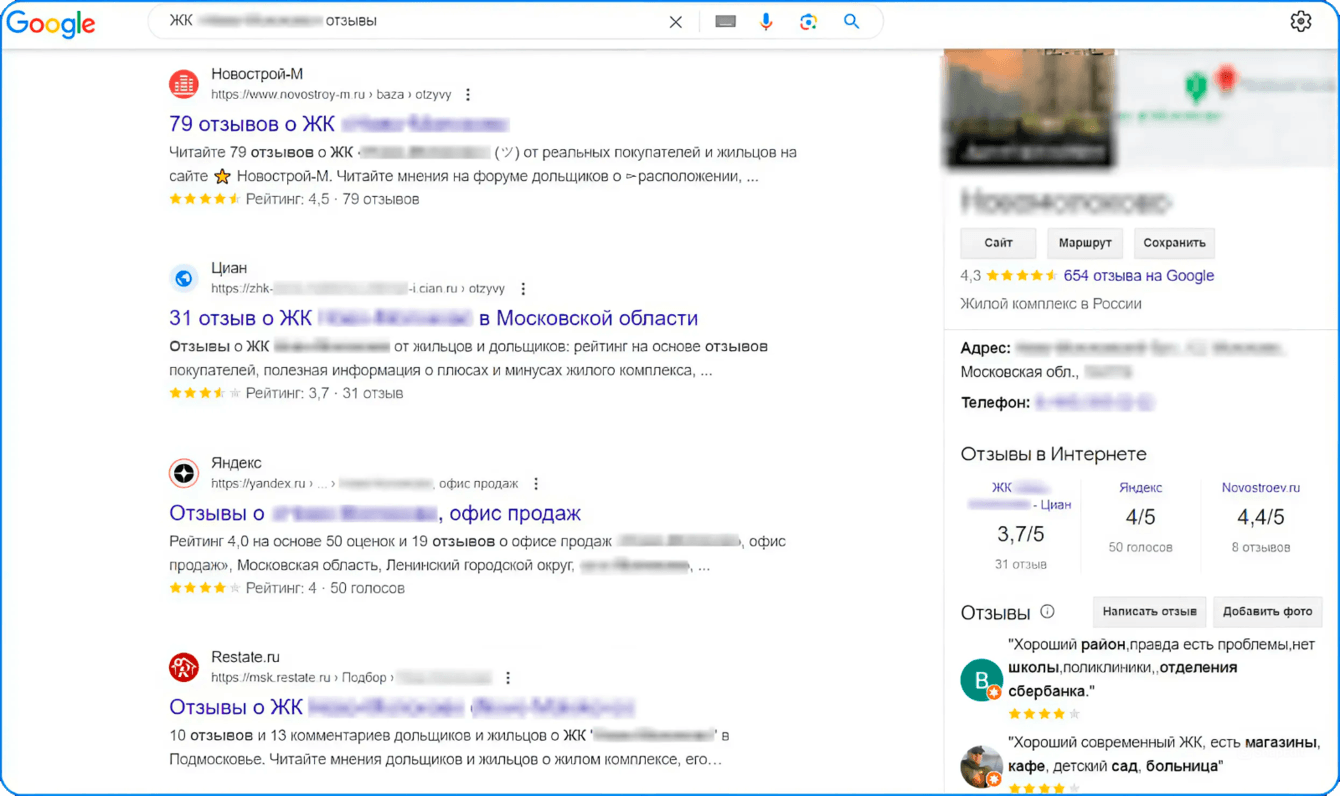Screen dimensions: 1340x796
Task: Click the green "B" reviewer avatar
Action: click(x=982, y=680)
